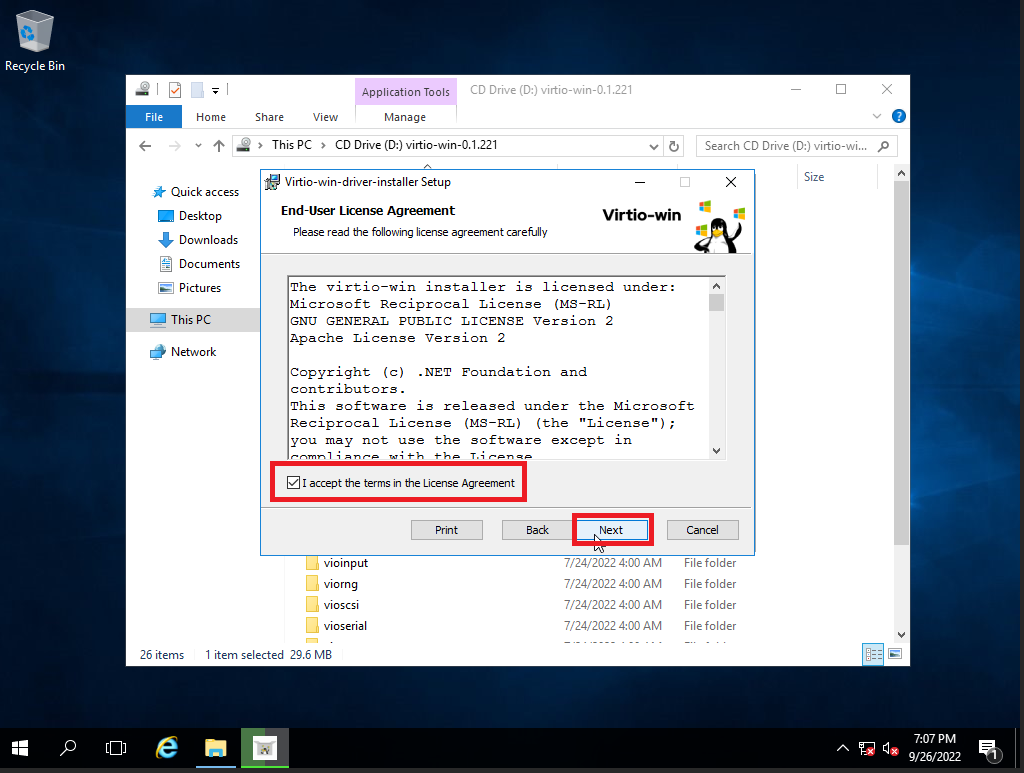Click This PC in the address breadcrumb
Image resolution: width=1024 pixels, height=773 pixels.
292,145
